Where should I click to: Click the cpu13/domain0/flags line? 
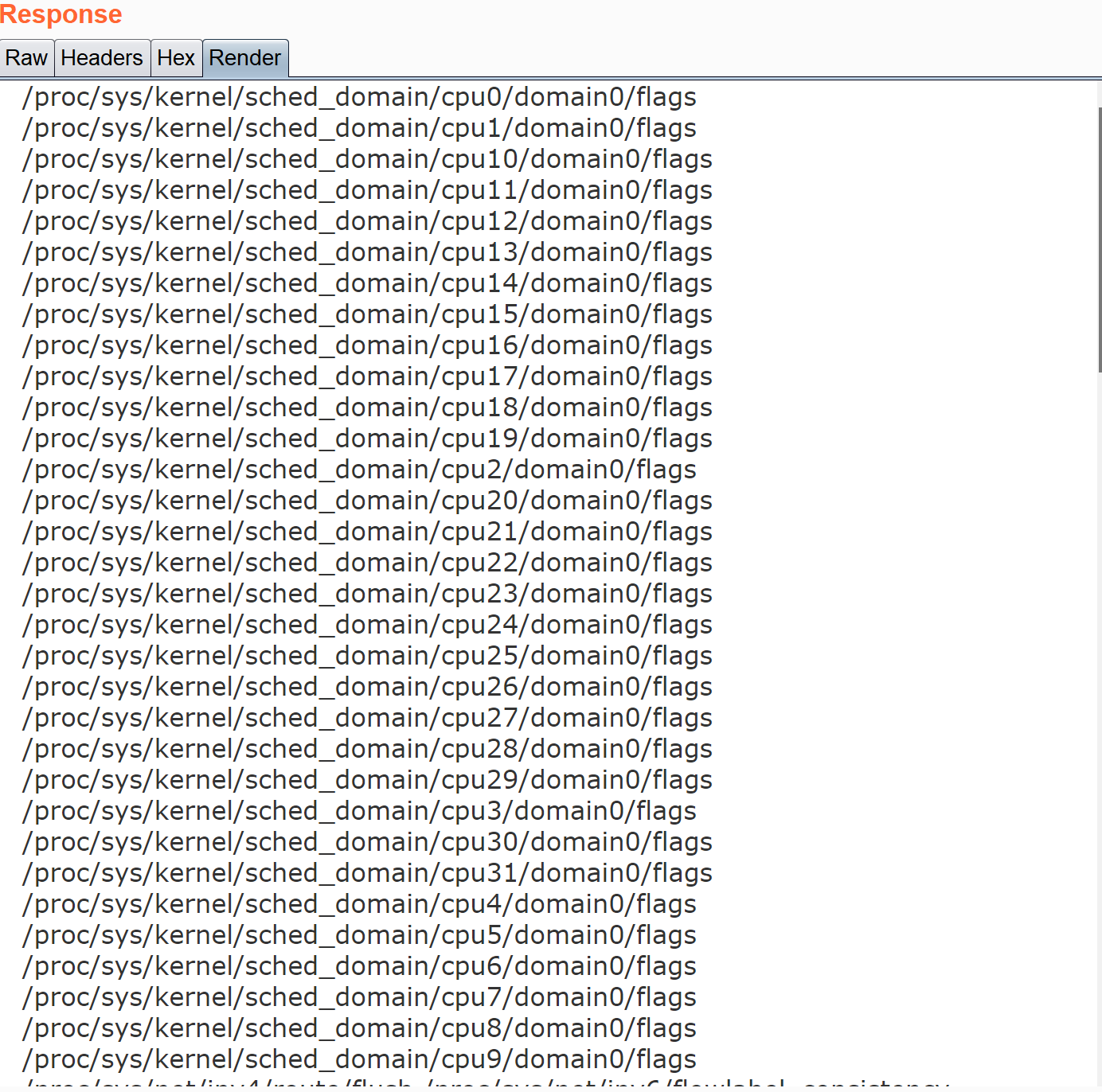367,252
